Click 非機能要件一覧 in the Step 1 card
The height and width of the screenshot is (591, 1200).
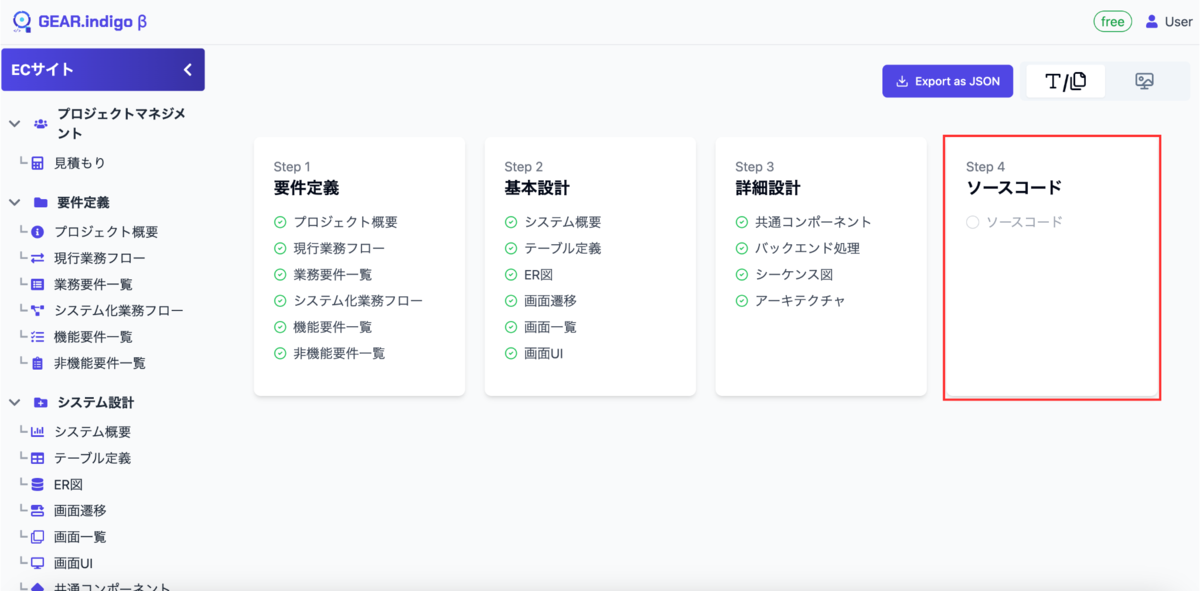339,353
